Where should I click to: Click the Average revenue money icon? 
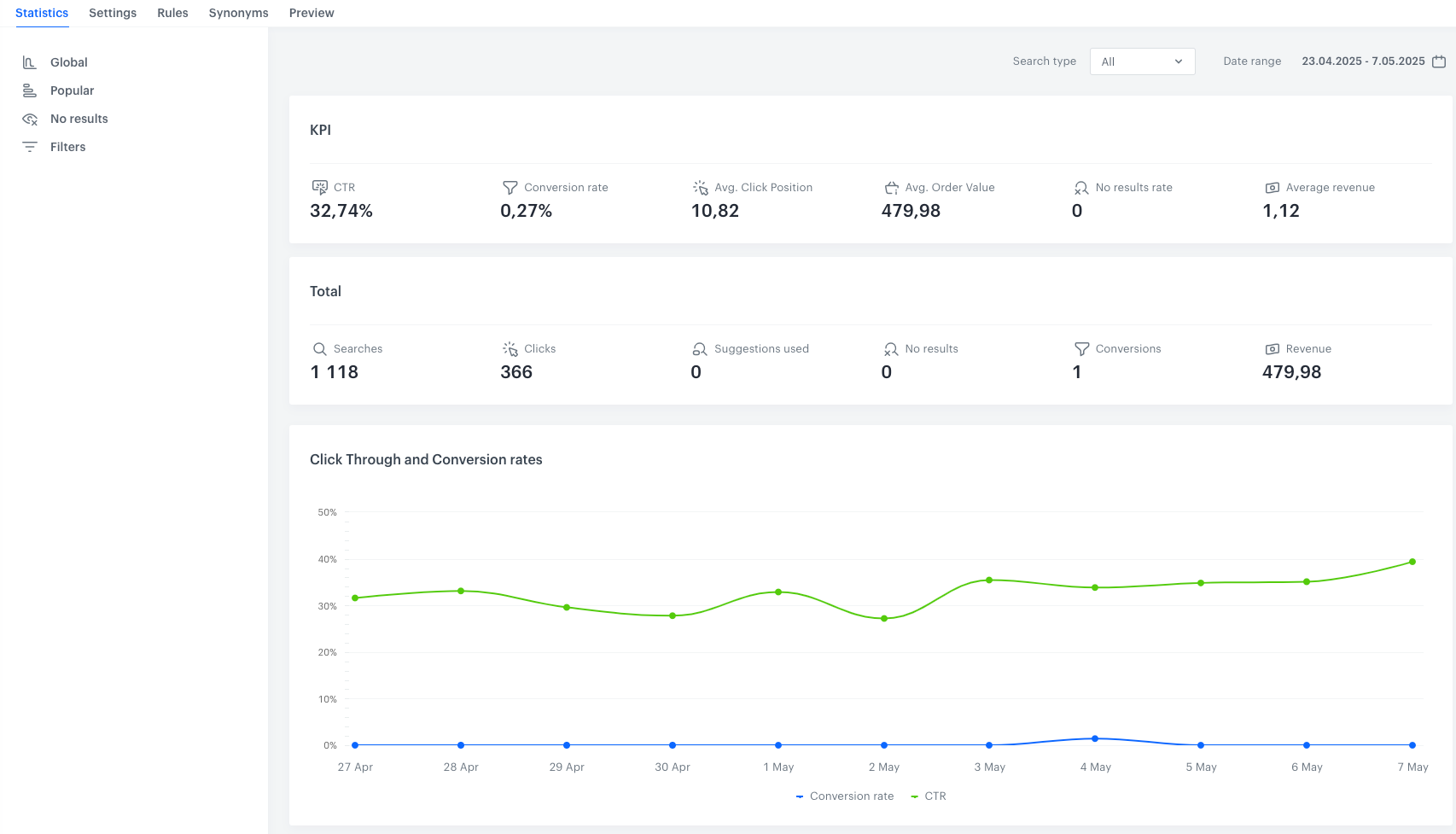coord(1272,188)
